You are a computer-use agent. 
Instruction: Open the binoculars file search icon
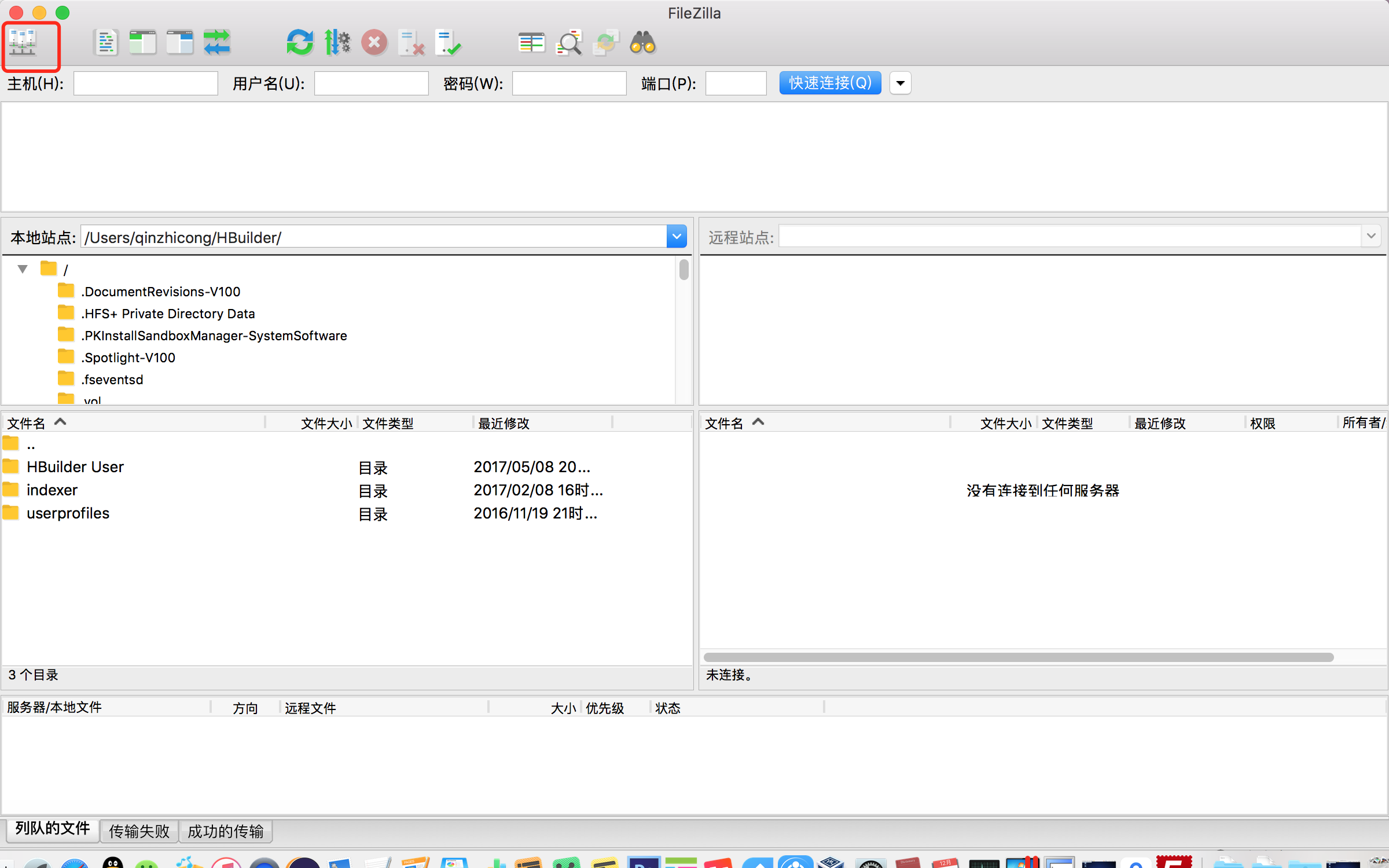click(643, 43)
